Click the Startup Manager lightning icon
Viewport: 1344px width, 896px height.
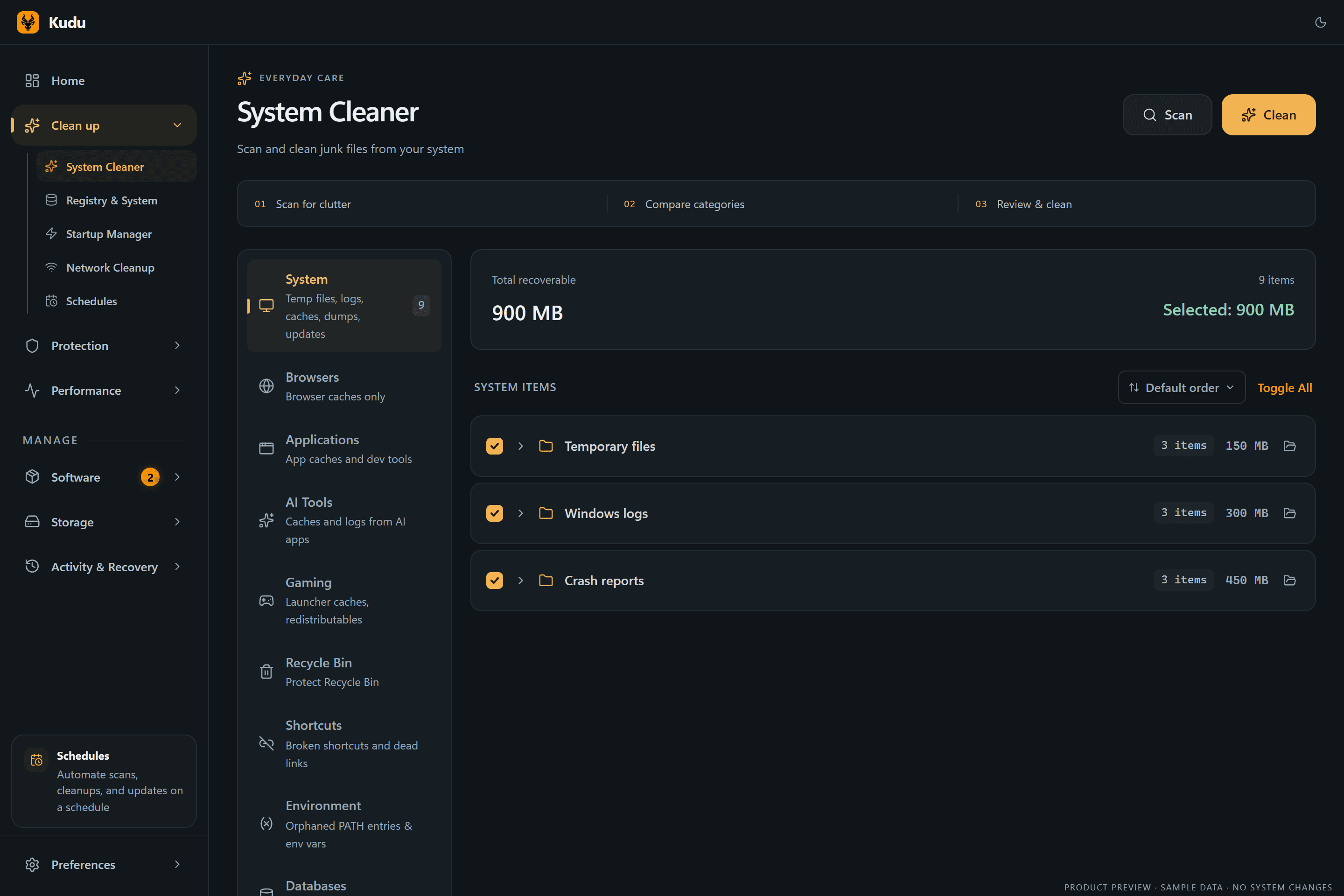pyautogui.click(x=51, y=234)
